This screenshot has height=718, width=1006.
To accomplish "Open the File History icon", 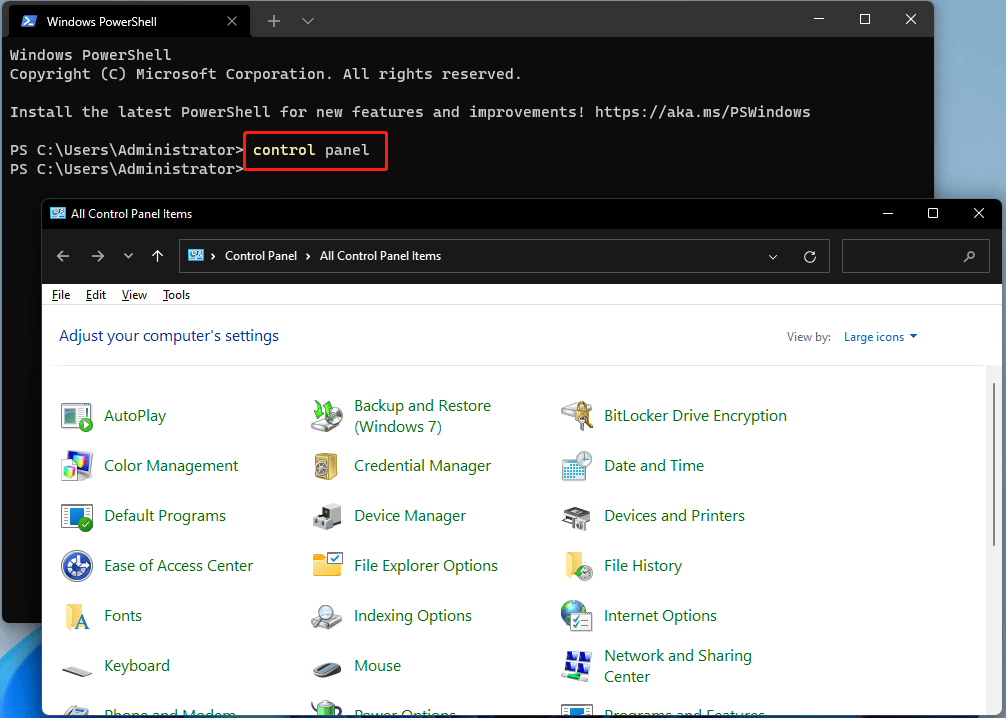I will coord(577,566).
